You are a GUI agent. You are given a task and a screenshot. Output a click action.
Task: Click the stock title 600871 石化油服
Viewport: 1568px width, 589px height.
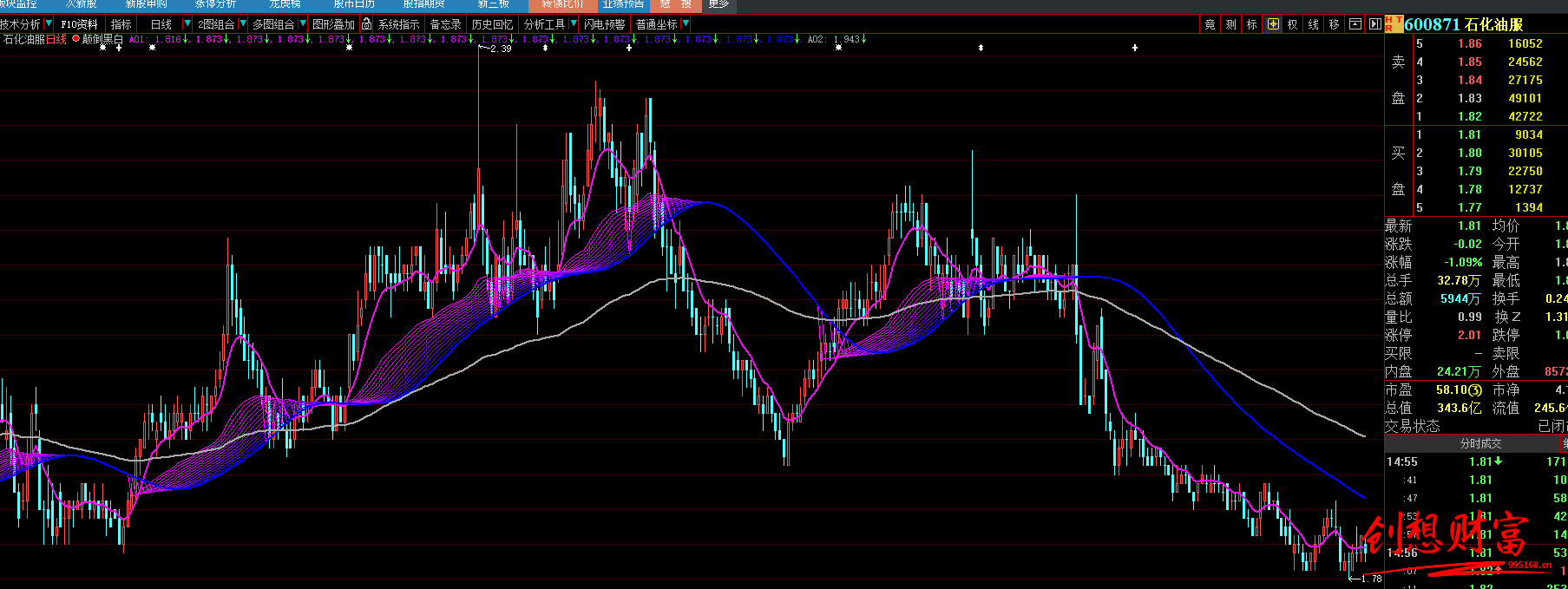(x=1463, y=24)
